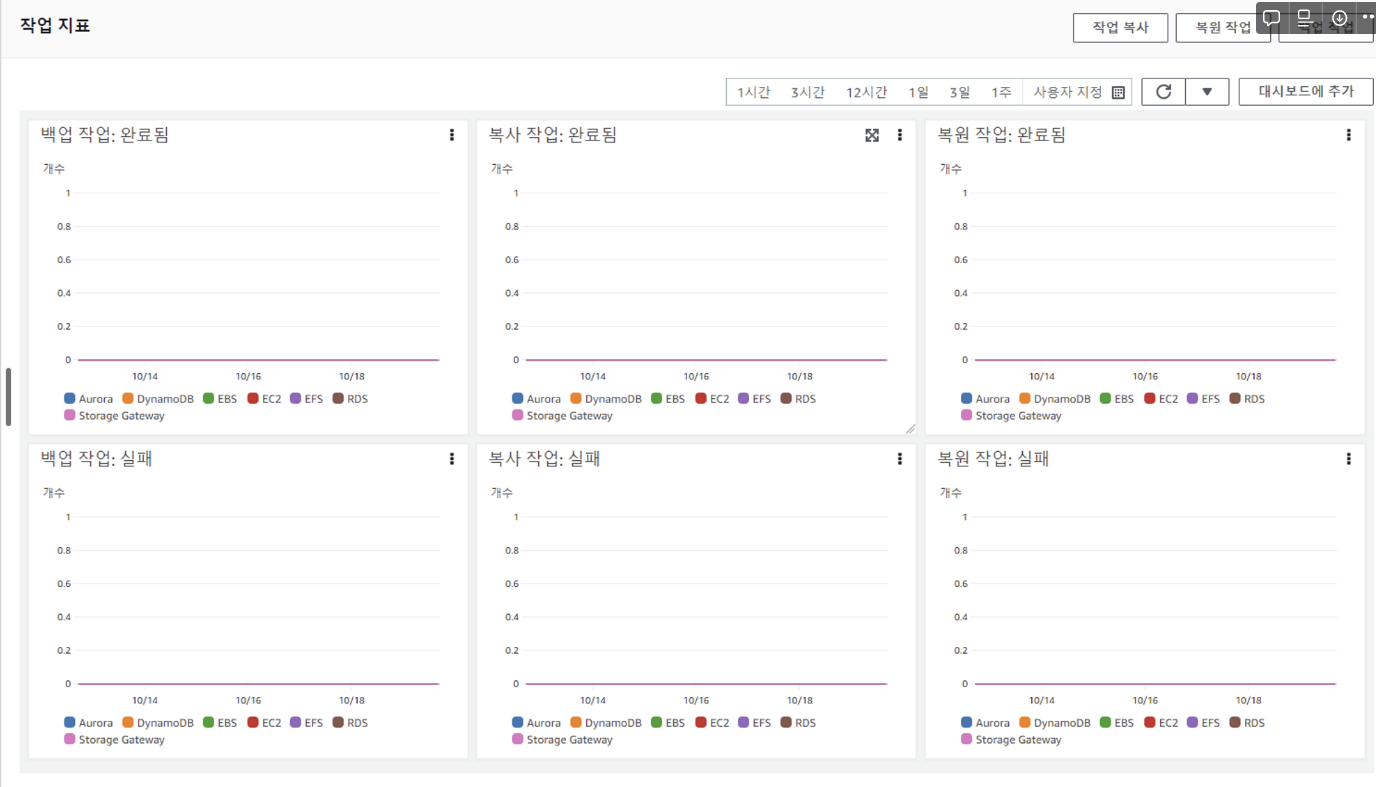The image size is (1376, 787).
Task: Toggle DynamoDB legend in 백업 작업: 완료됨 chart
Action: (x=158, y=399)
